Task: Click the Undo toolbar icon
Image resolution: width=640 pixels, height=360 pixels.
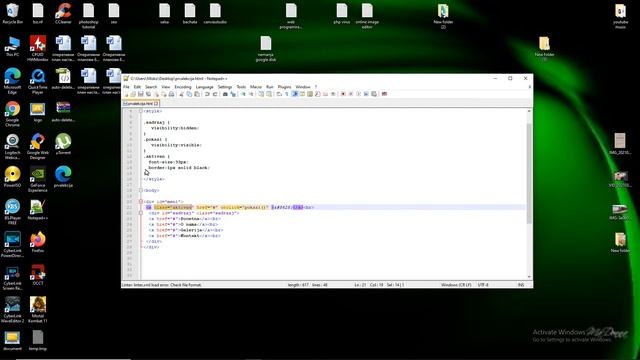Action: [x=207, y=94]
